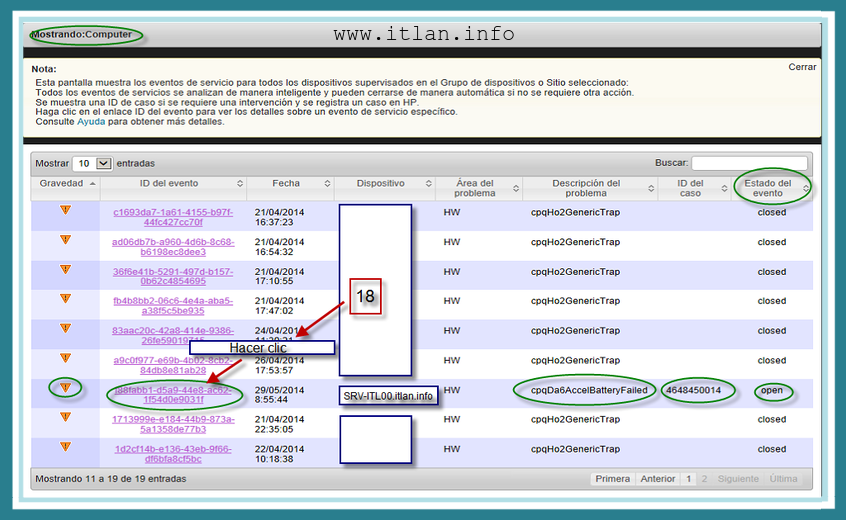Open the Mostrar entries count dropdown
Screen dimensions: 846x520
[x=93, y=163]
